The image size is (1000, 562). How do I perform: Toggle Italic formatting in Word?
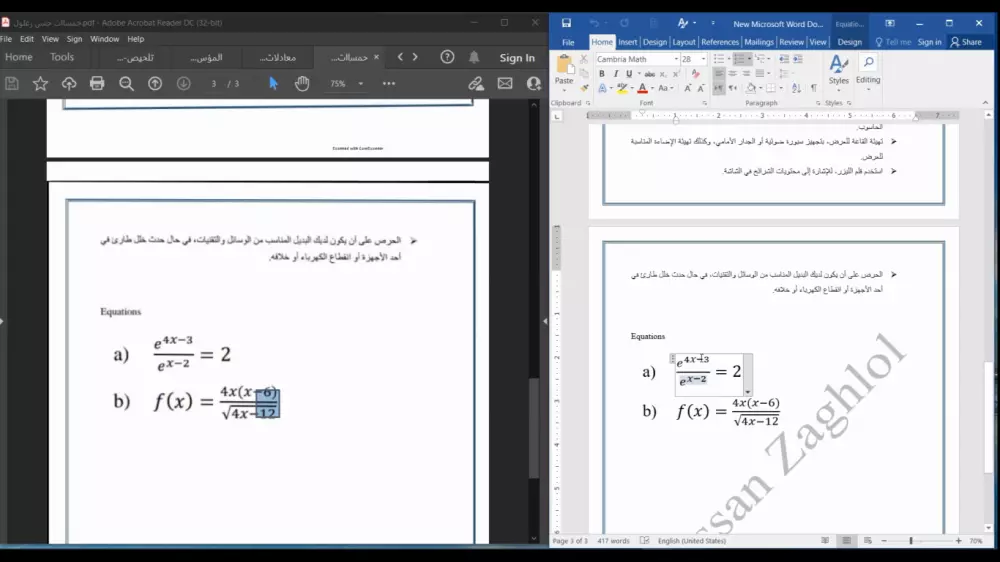pos(615,74)
